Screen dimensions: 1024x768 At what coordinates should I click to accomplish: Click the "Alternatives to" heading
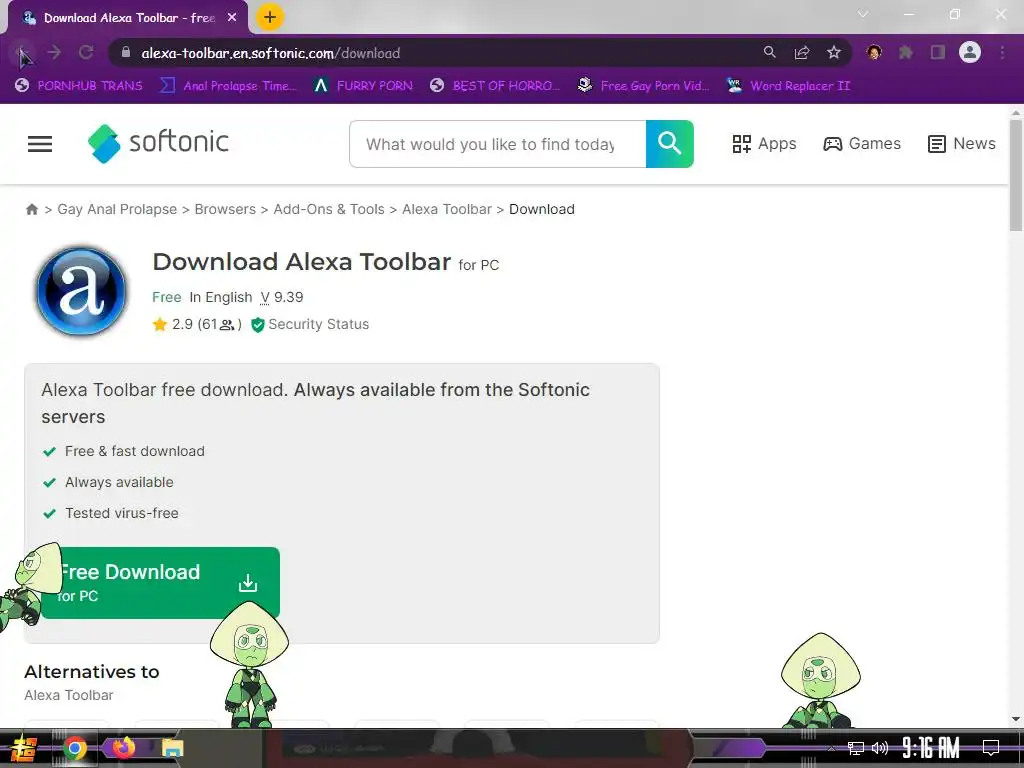point(91,672)
